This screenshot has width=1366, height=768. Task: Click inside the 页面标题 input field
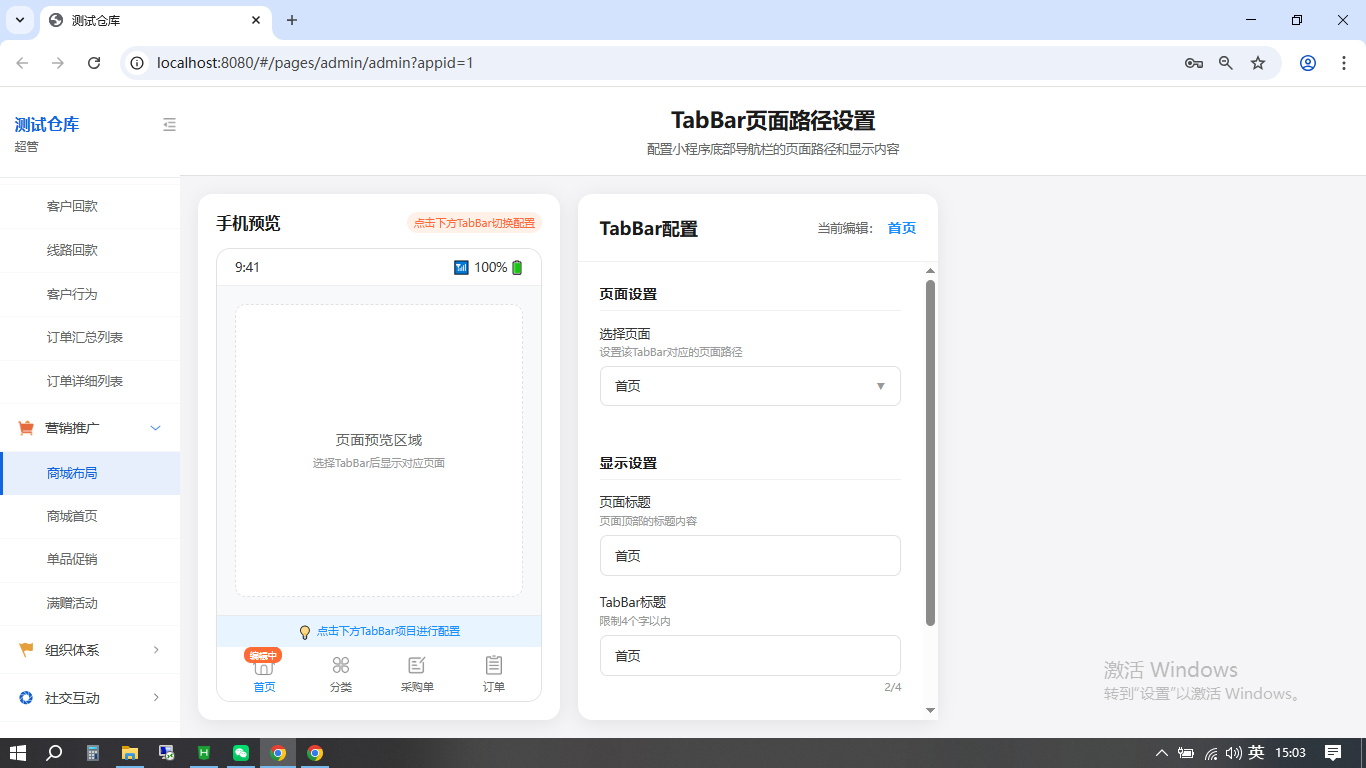click(x=749, y=555)
